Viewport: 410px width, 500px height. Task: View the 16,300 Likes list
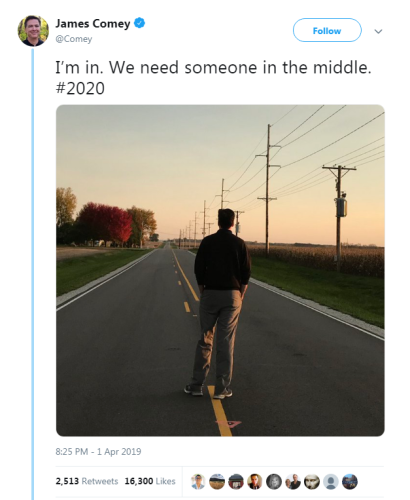point(150,481)
